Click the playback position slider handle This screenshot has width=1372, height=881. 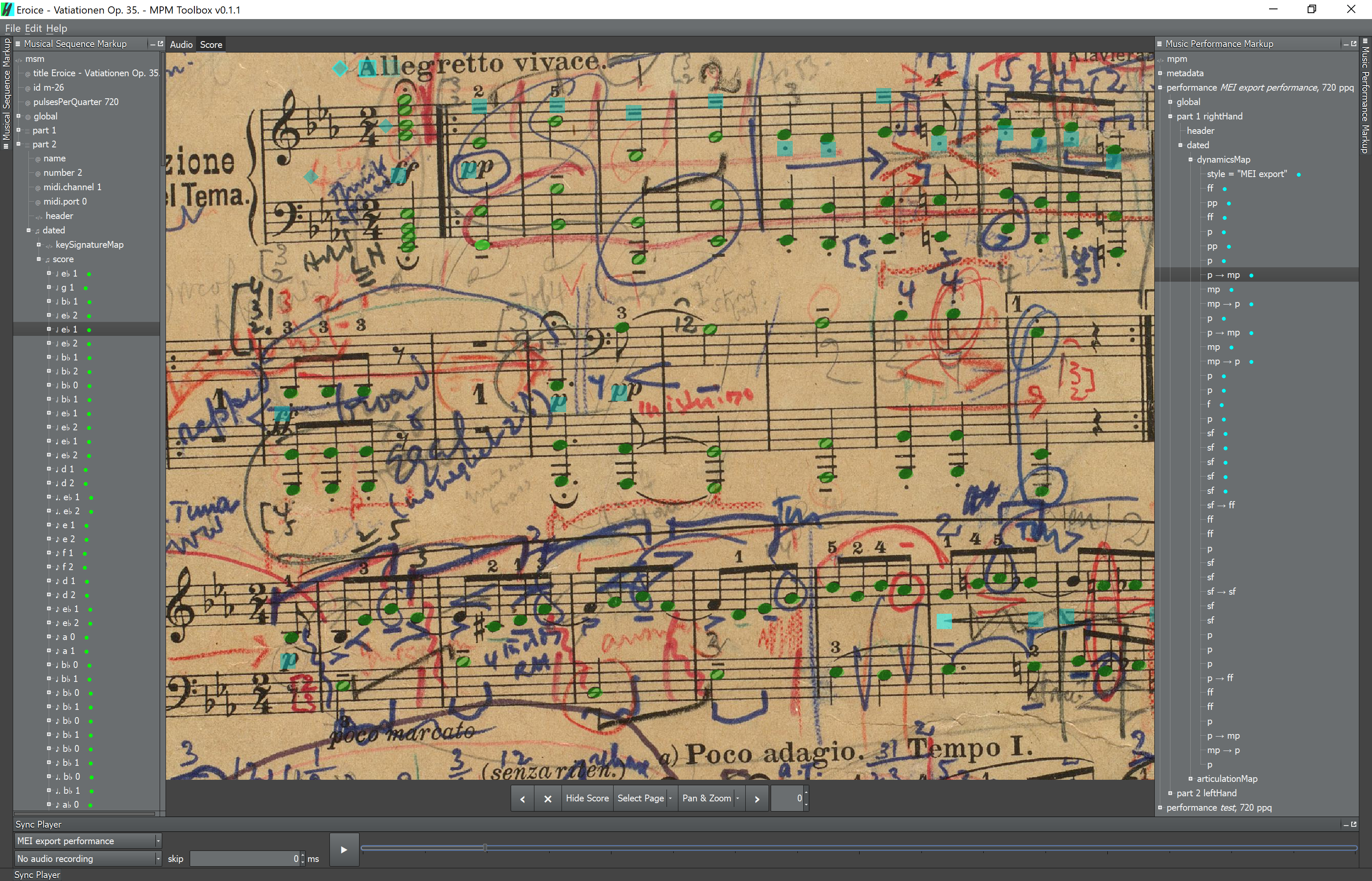[x=485, y=847]
